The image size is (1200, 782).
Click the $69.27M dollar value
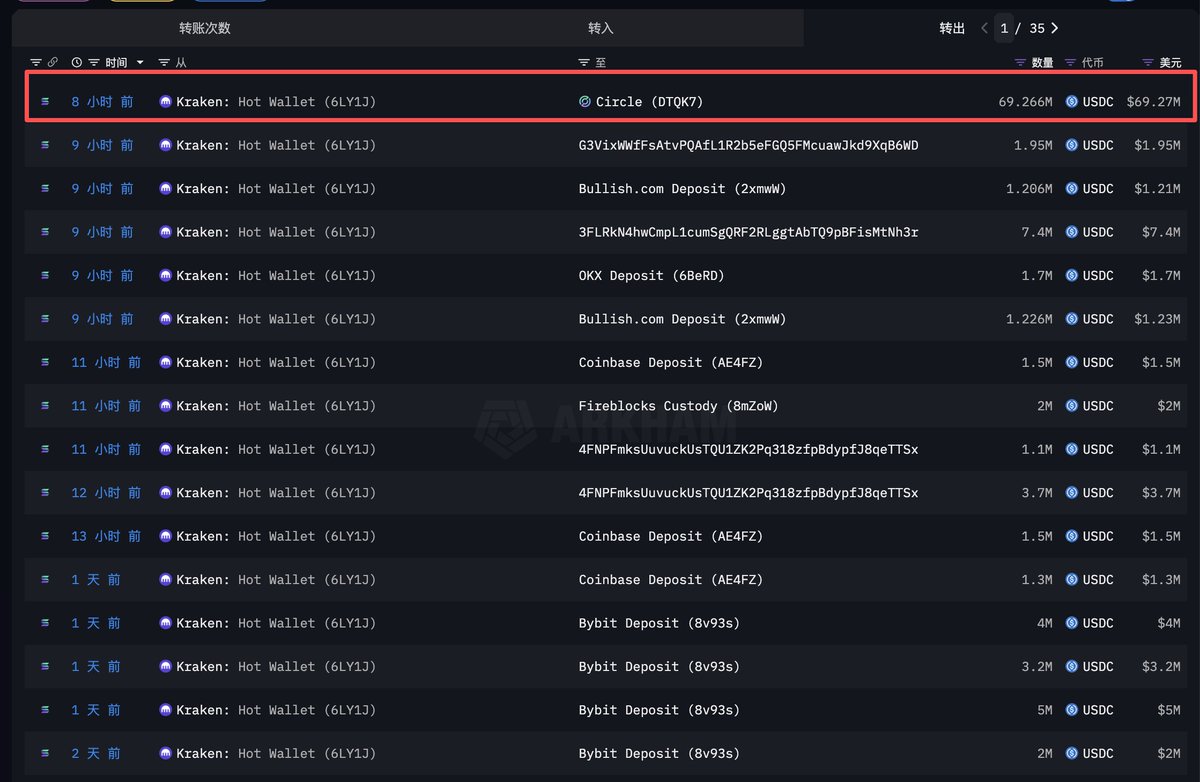1153,102
